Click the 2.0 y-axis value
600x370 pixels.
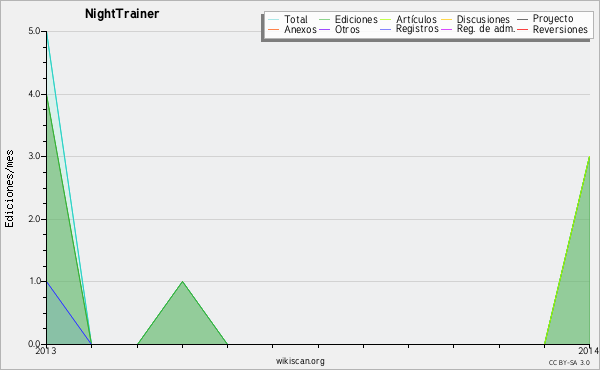(34, 219)
